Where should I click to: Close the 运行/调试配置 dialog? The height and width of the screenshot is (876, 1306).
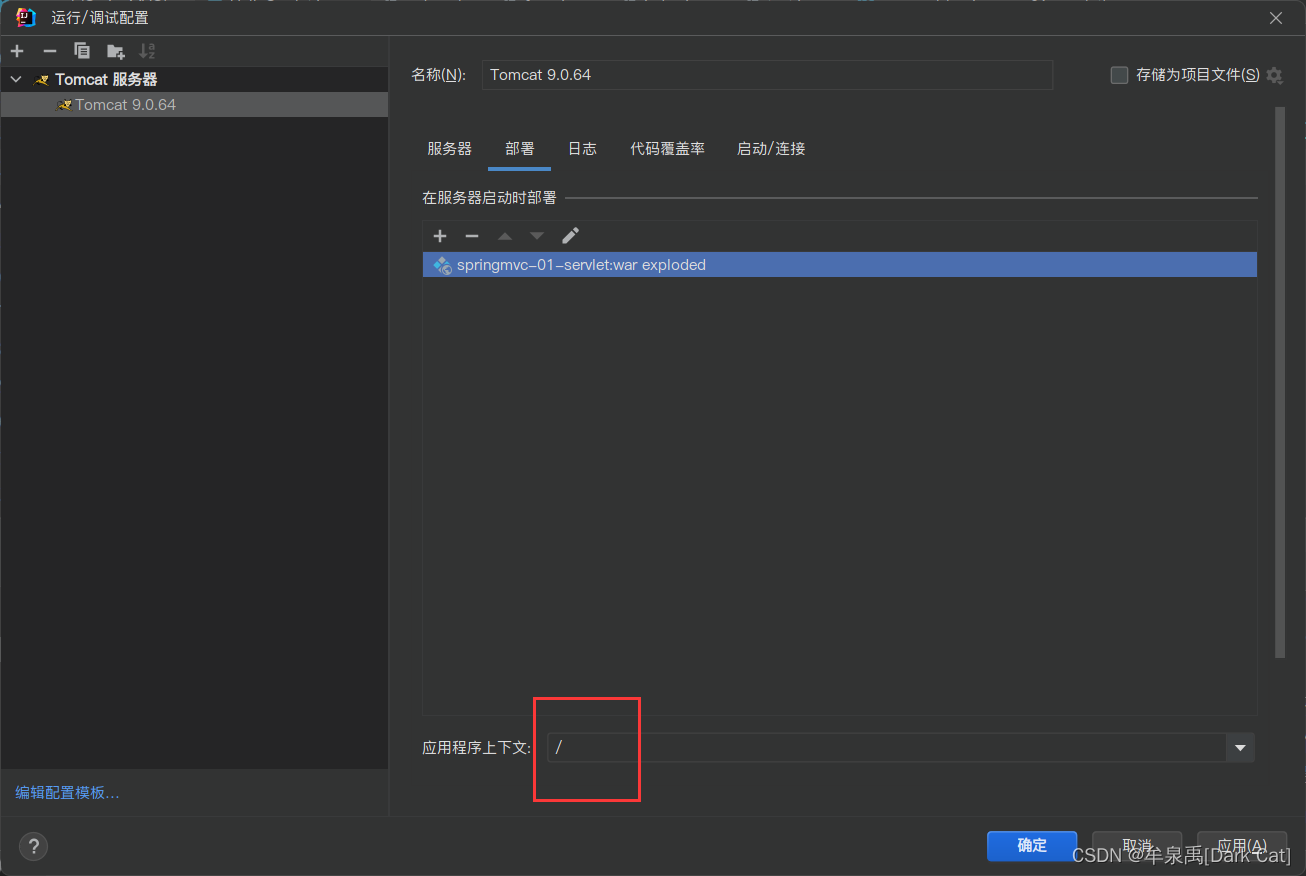coord(1276,18)
